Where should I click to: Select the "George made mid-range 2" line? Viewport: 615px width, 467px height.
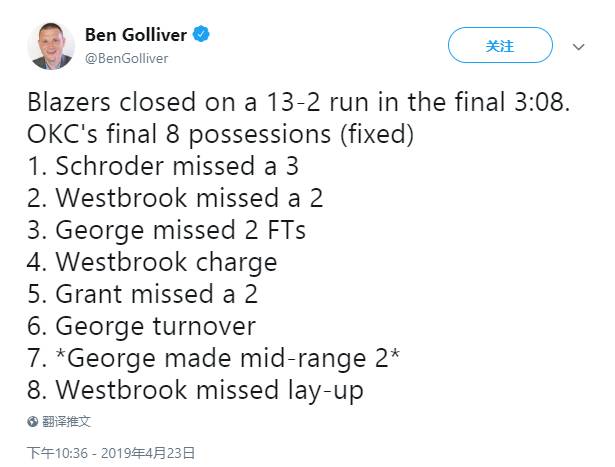(200, 358)
